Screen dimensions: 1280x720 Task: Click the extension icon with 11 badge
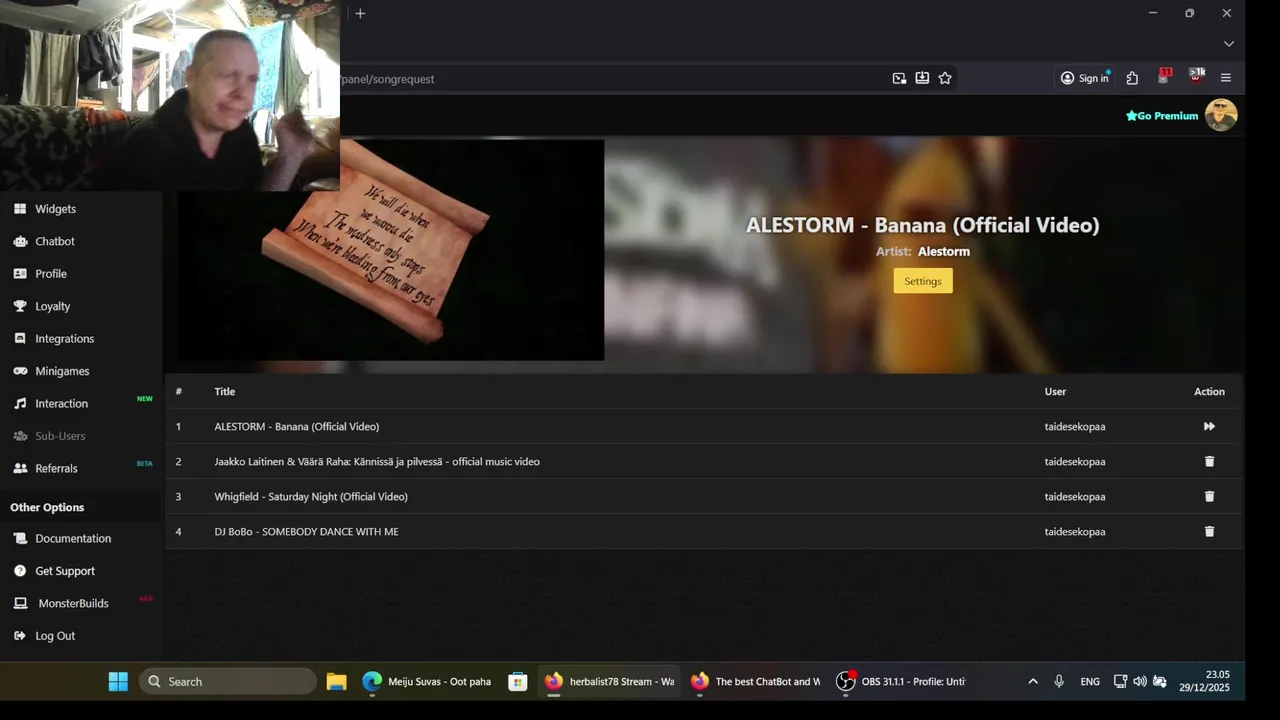(1164, 77)
